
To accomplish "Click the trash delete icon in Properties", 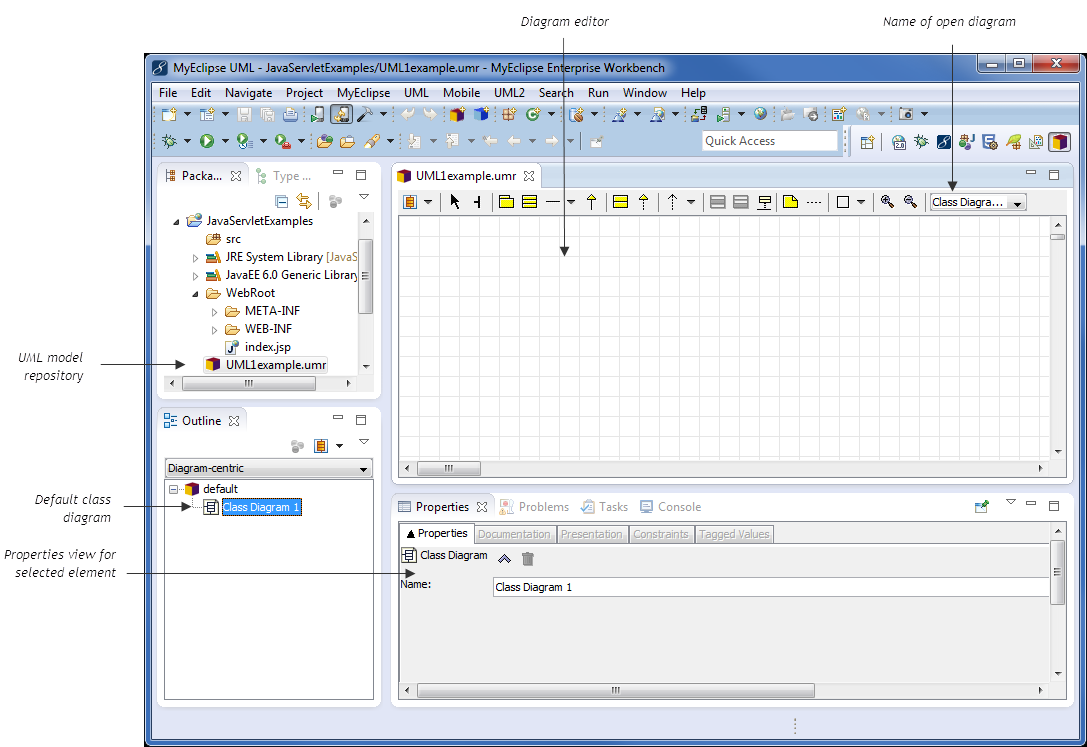I will (x=528, y=559).
